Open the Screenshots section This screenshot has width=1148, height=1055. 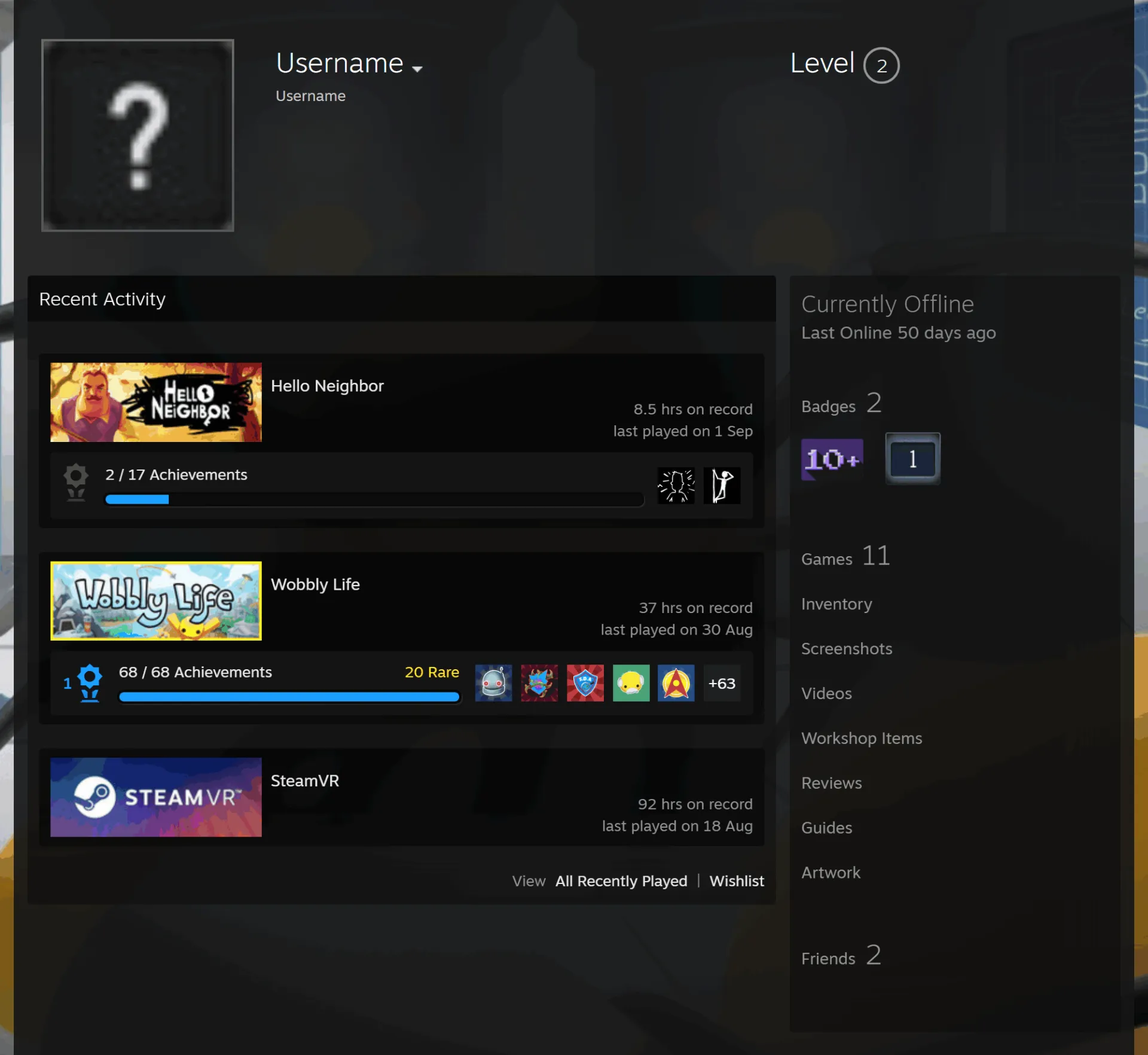pos(847,649)
